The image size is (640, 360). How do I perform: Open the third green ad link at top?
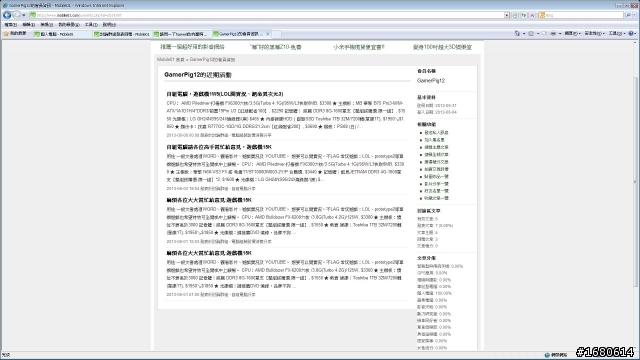coord(359,47)
